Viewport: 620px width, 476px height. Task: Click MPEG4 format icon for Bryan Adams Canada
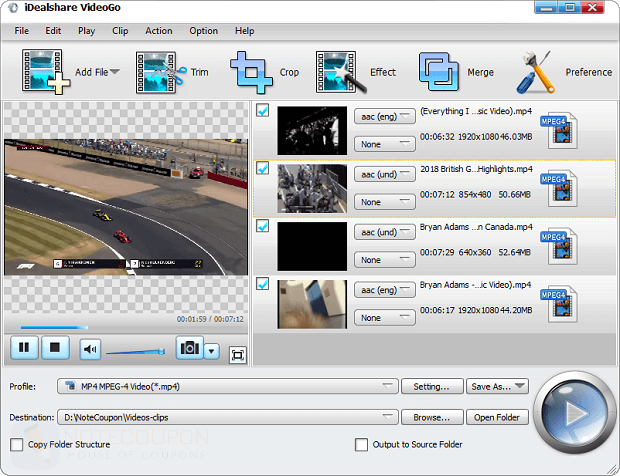(x=560, y=247)
